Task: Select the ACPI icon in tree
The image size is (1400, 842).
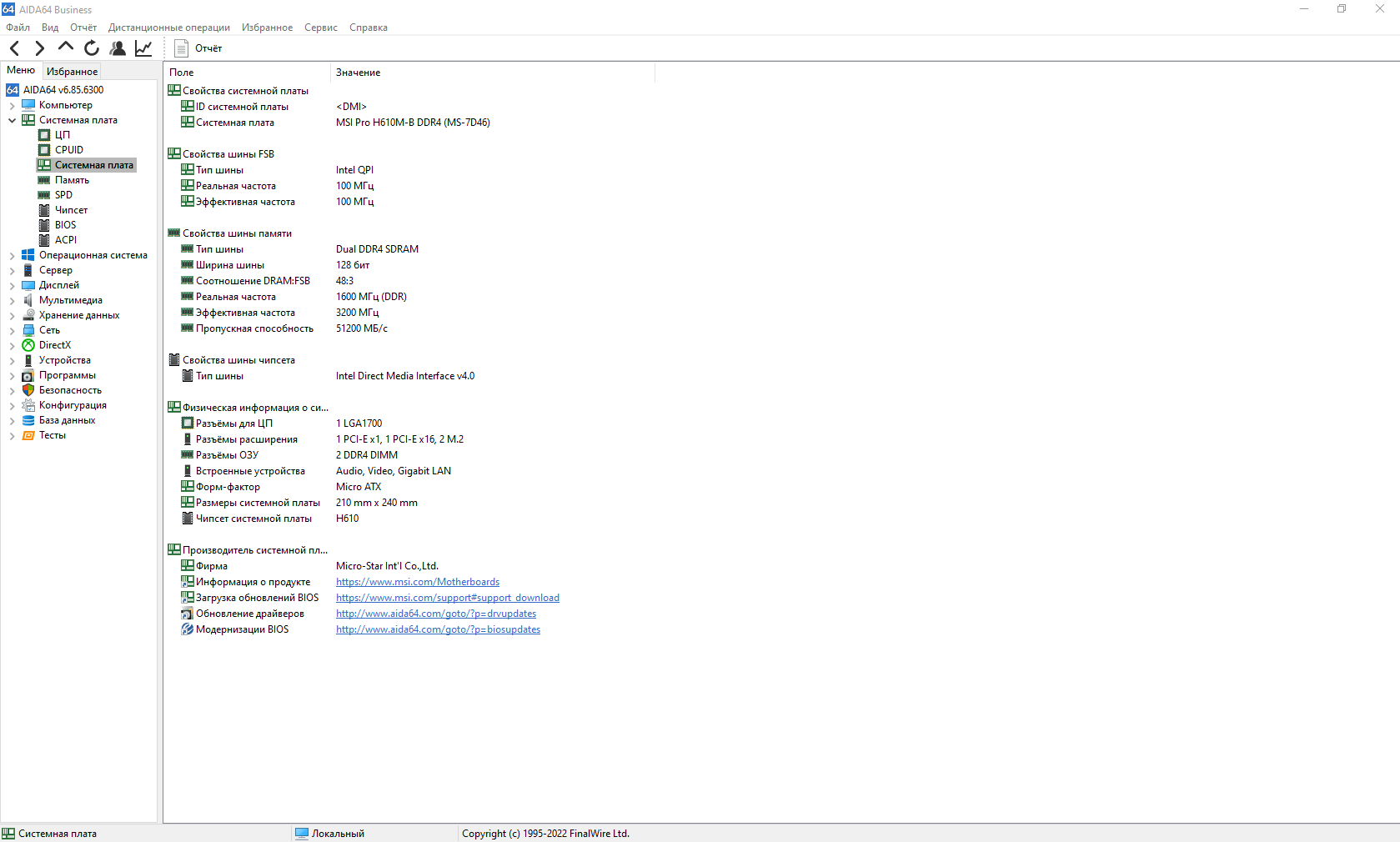Action: [x=44, y=240]
